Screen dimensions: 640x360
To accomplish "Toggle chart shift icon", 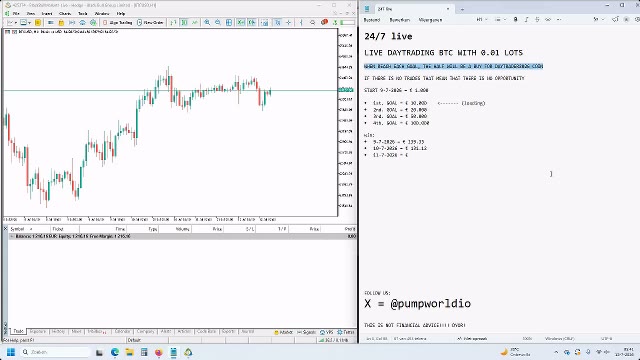I will 252,22.
